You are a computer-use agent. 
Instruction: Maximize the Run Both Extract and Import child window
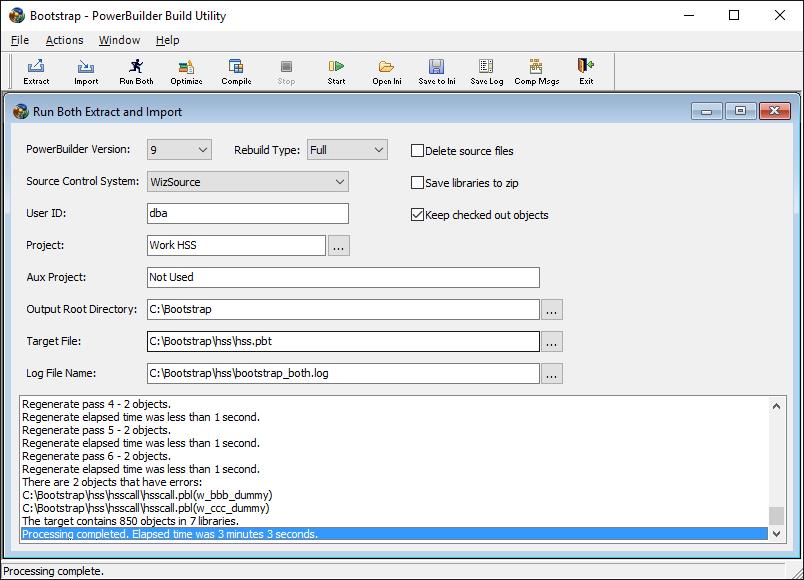pyautogui.click(x=740, y=111)
